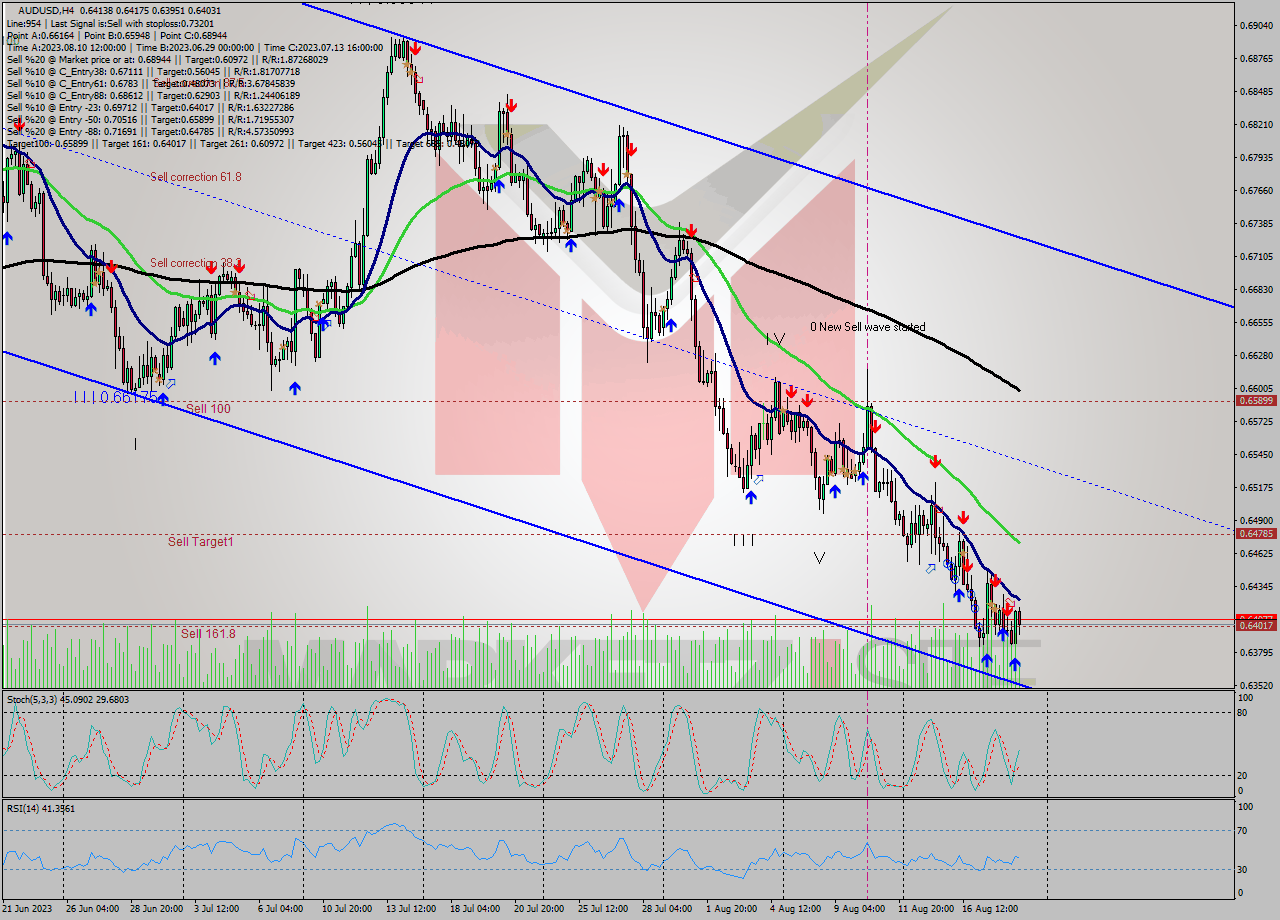Click the Stoch(5,3,3) indicator label
Screen dimensions: 1280x920
pyautogui.click(x=68, y=700)
